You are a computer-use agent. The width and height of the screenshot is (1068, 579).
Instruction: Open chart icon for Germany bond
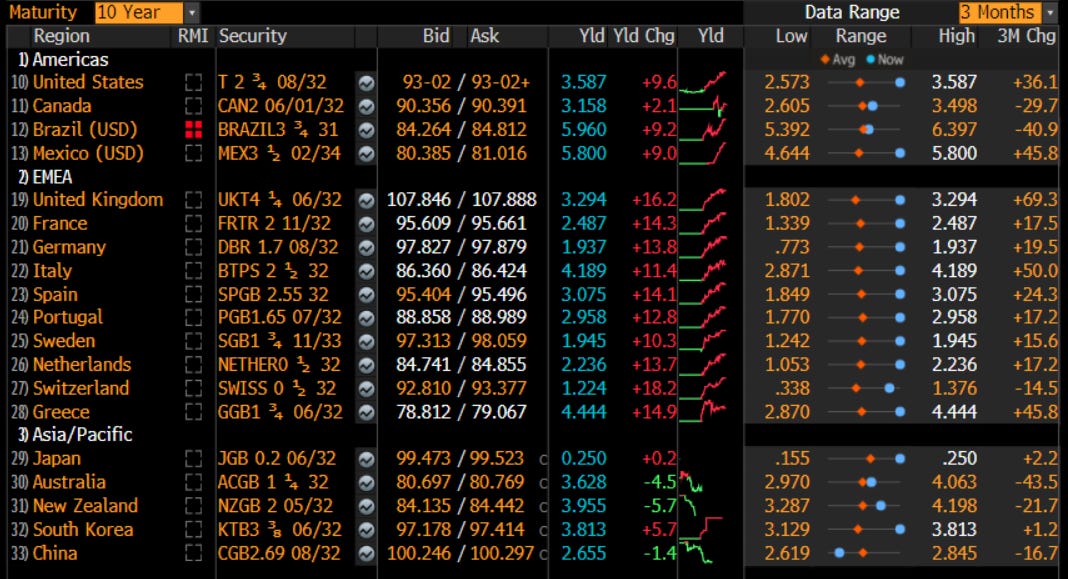tap(366, 247)
